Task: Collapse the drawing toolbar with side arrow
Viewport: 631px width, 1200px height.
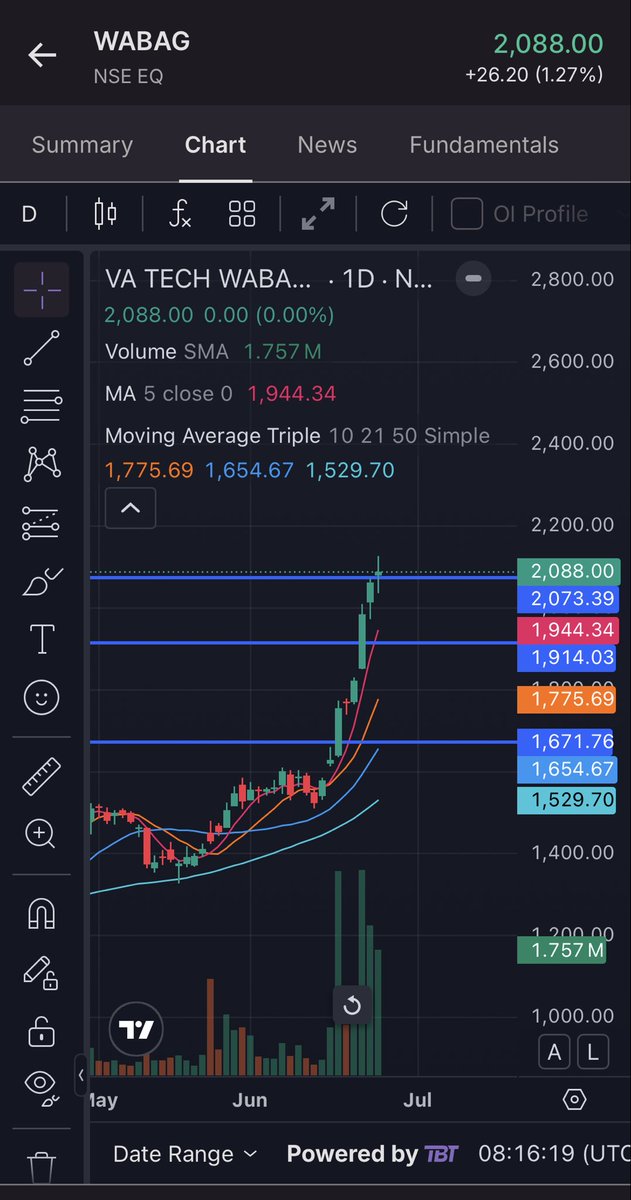Action: [x=81, y=1076]
